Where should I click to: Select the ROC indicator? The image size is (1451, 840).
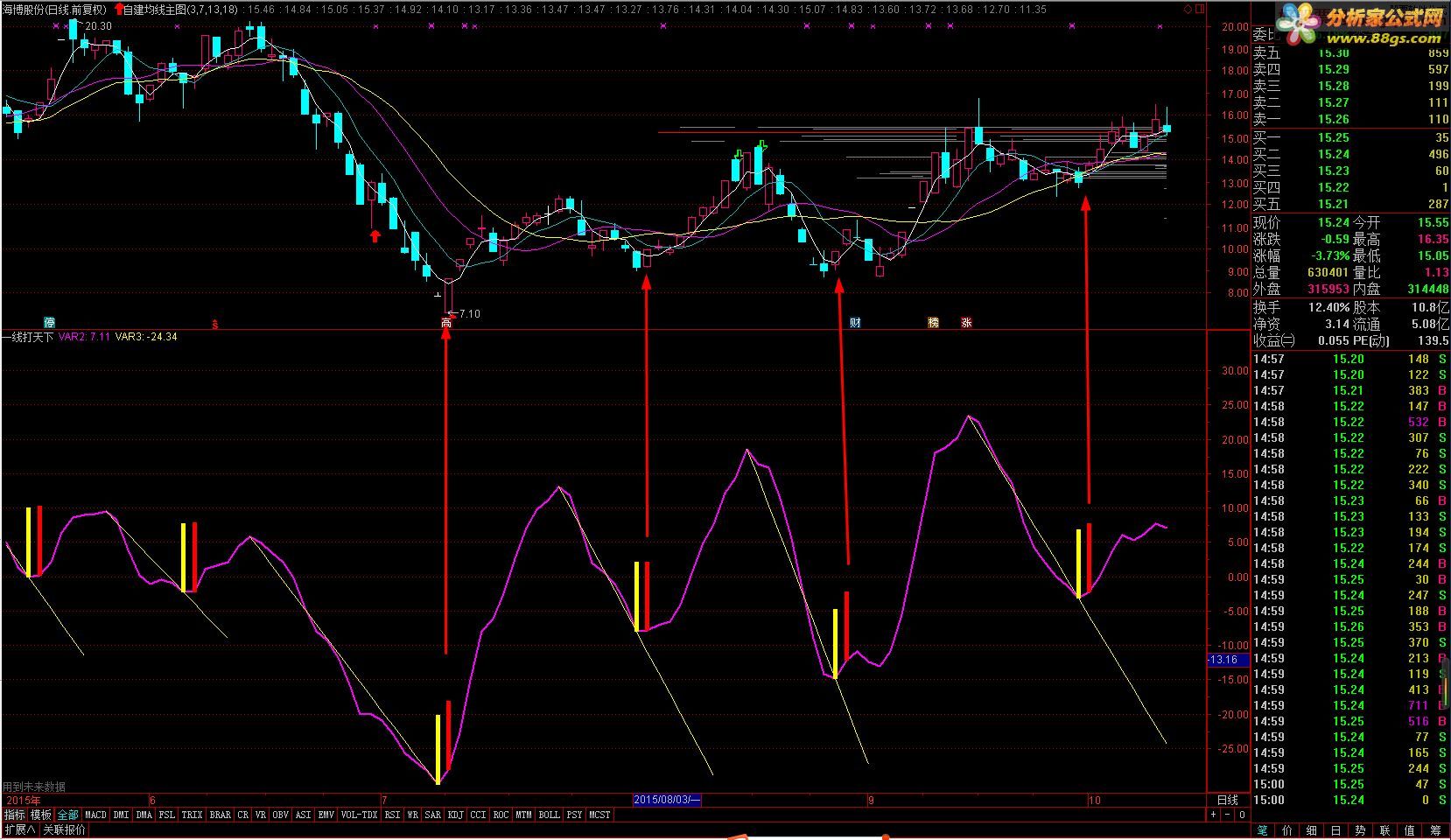pos(501,815)
